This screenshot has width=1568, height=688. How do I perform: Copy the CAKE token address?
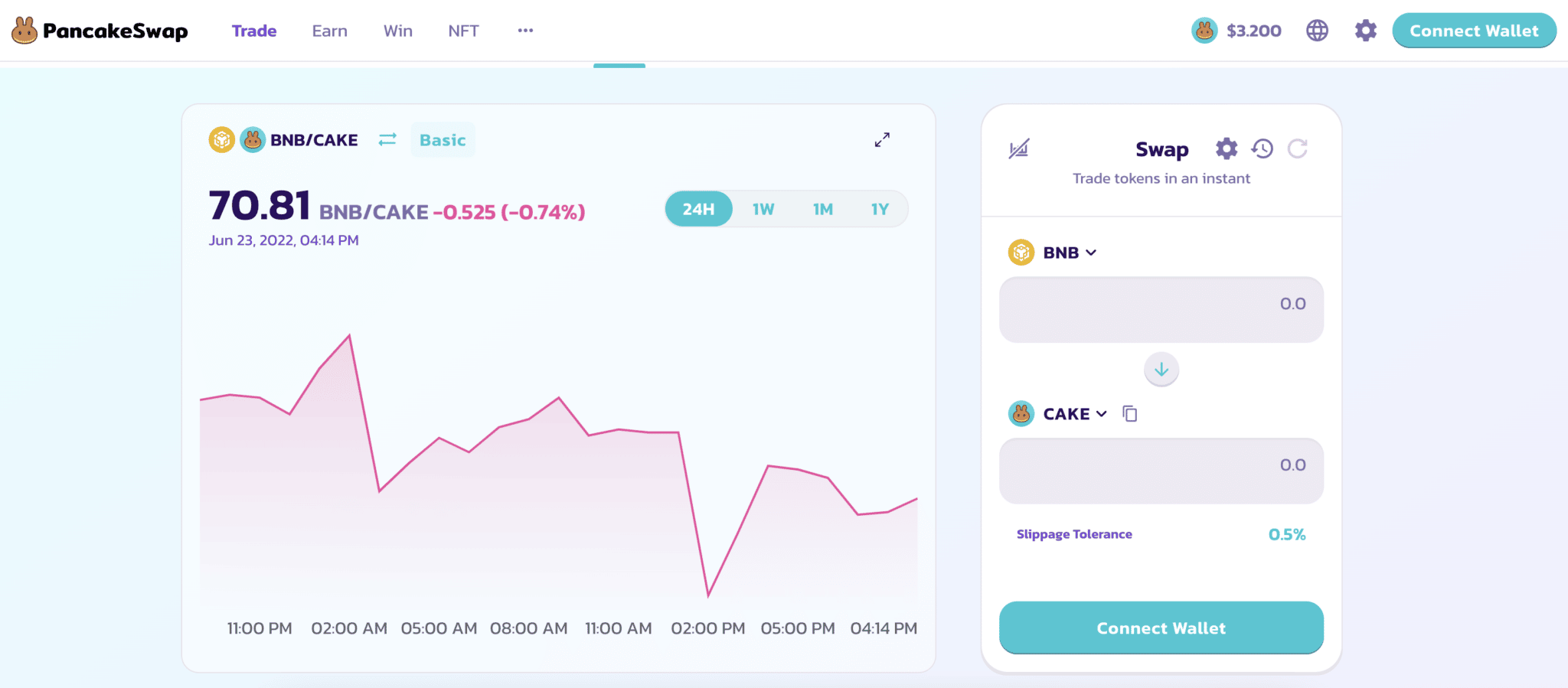1129,414
